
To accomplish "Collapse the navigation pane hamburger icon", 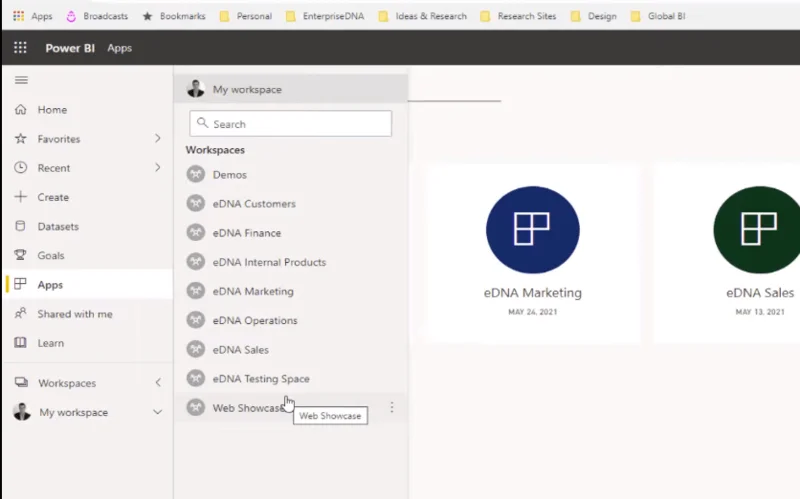I will click(21, 80).
